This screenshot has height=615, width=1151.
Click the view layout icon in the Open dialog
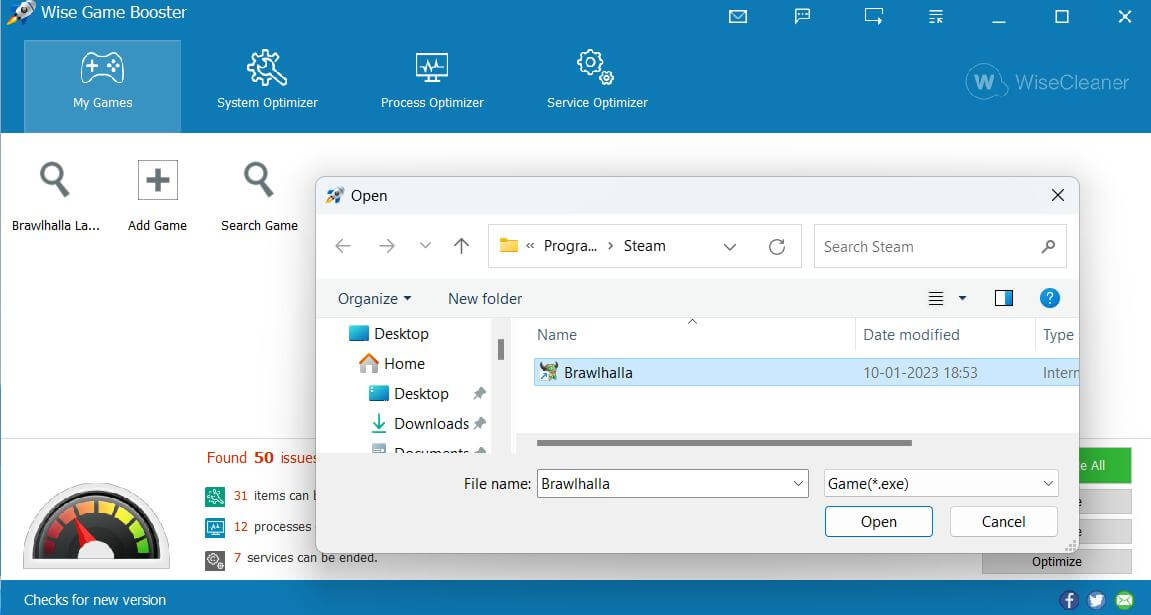[936, 298]
